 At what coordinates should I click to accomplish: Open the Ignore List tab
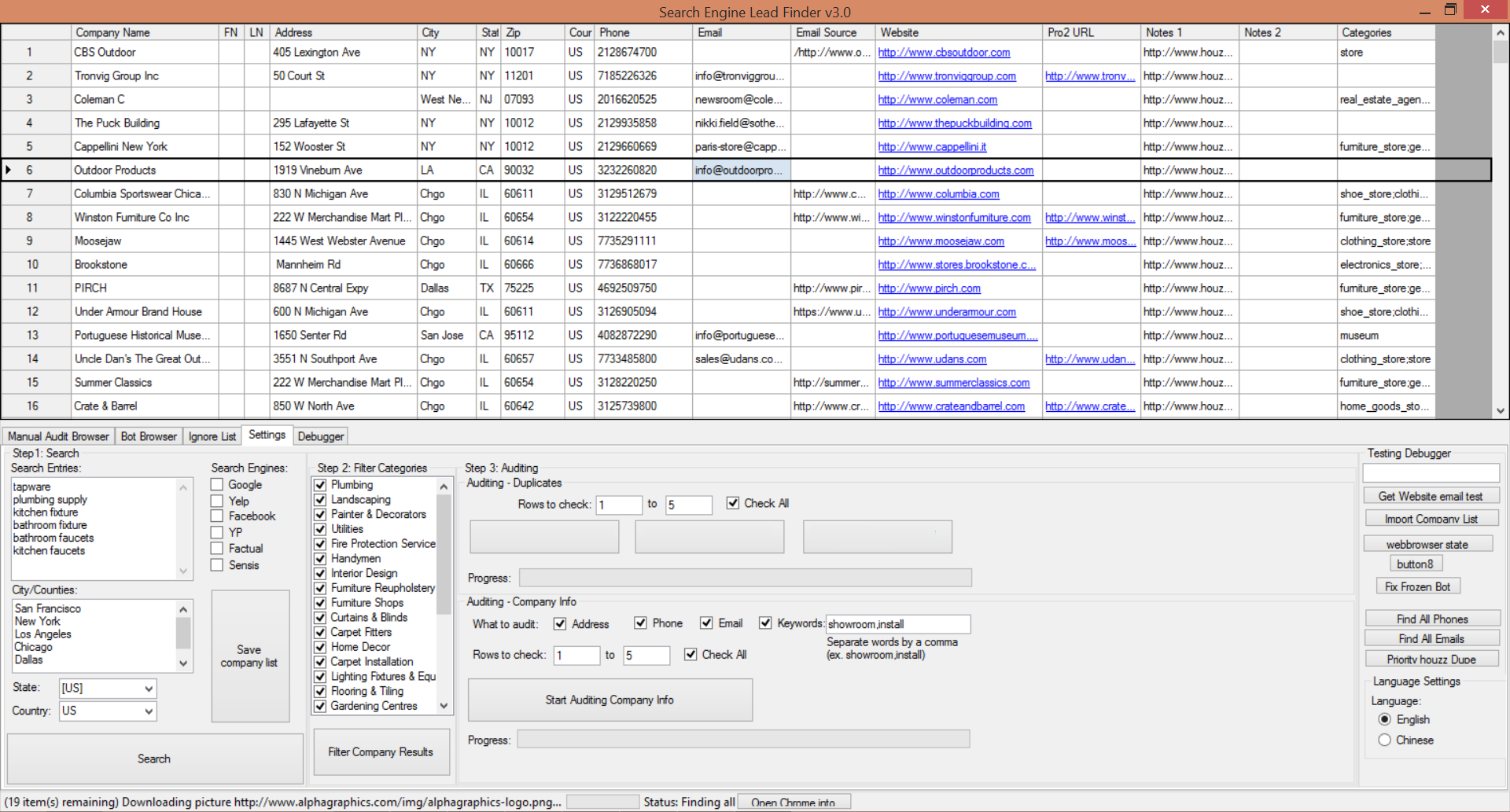[212, 436]
